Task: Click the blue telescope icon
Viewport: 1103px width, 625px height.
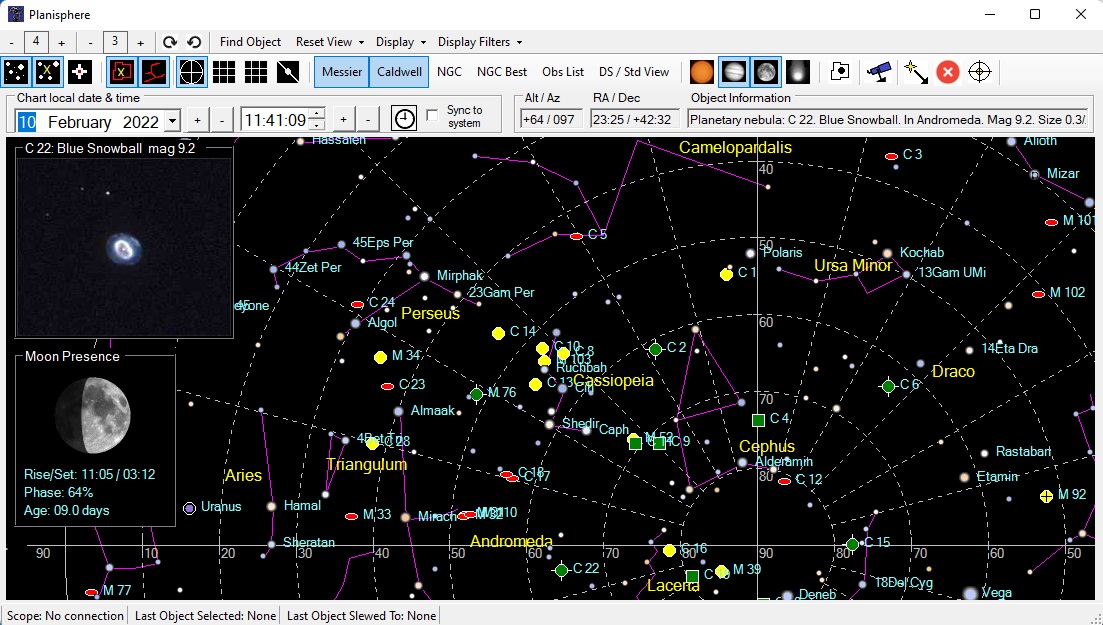Action: coord(880,72)
